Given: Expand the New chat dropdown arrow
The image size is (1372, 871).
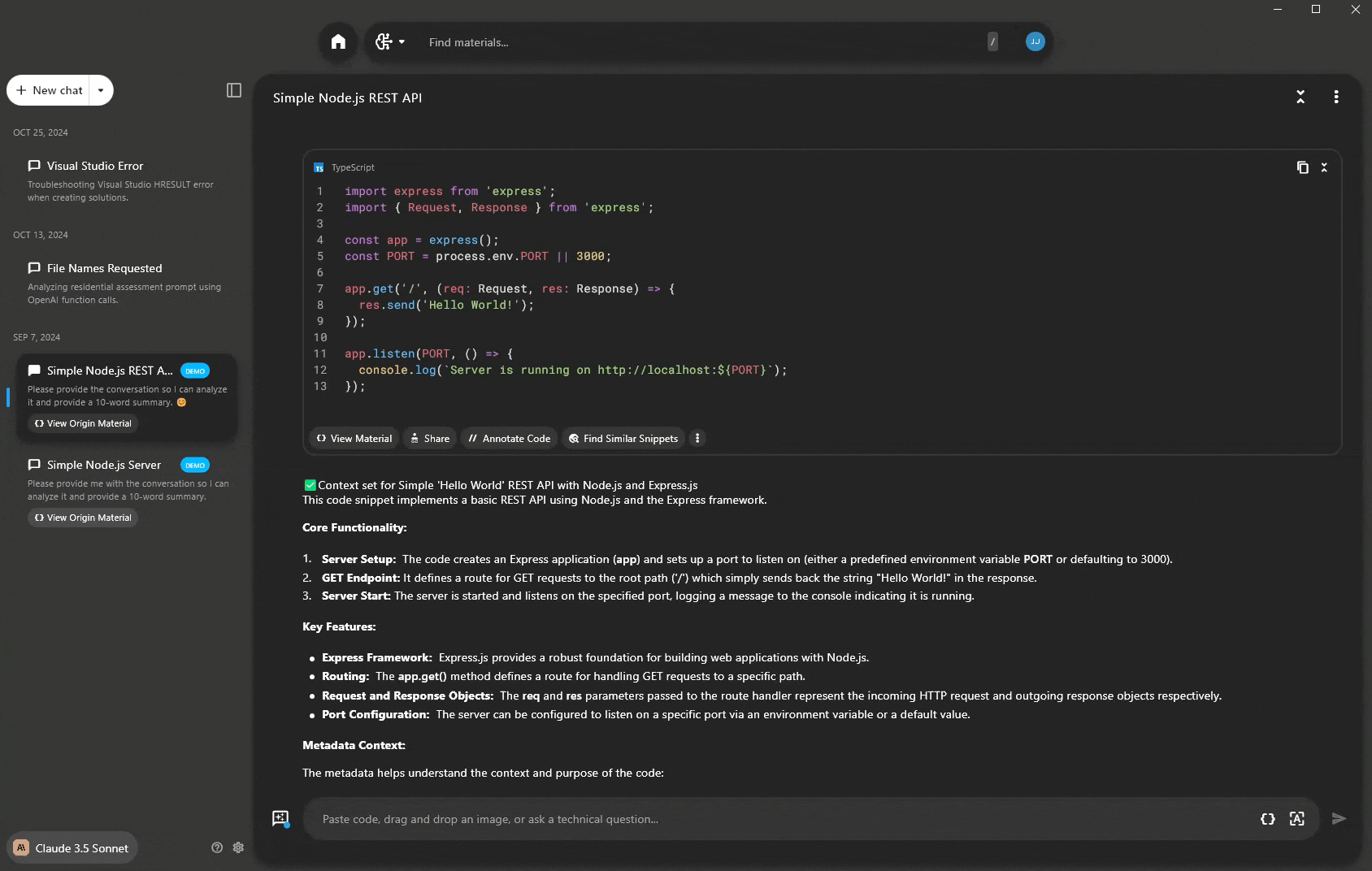Looking at the screenshot, I should click(101, 90).
